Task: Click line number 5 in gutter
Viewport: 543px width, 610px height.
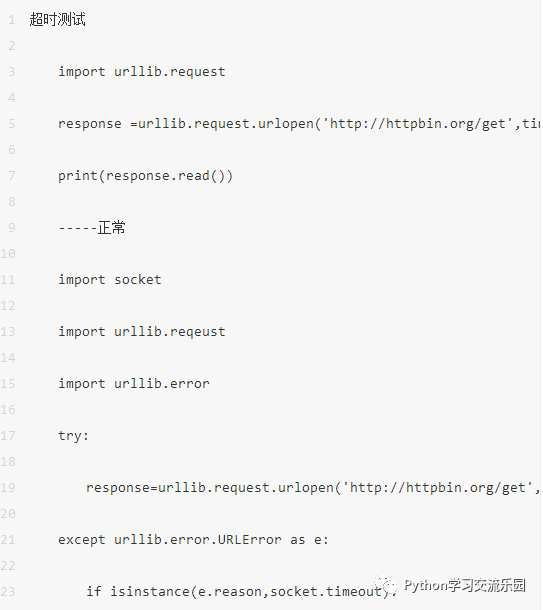Action: click(12, 124)
